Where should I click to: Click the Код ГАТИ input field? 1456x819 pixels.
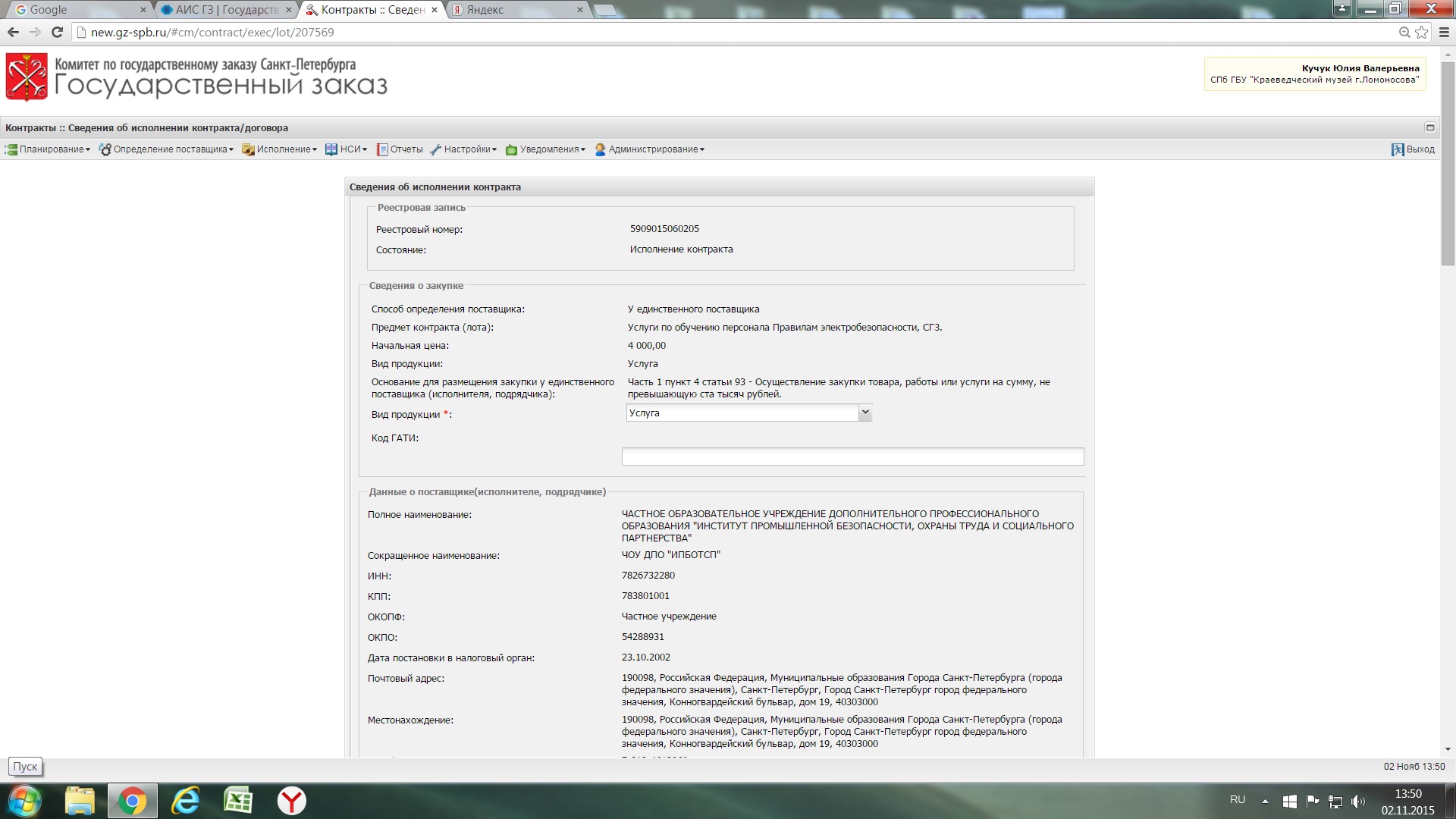click(852, 457)
